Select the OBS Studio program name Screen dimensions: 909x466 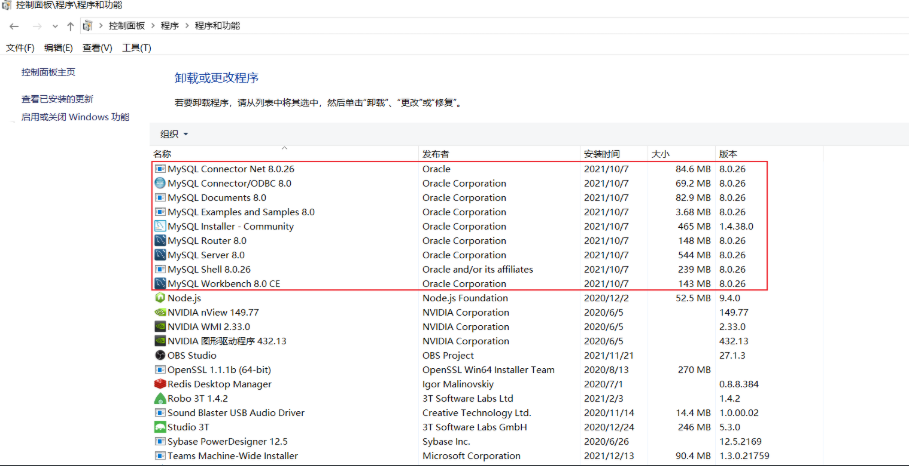[x=192, y=355]
